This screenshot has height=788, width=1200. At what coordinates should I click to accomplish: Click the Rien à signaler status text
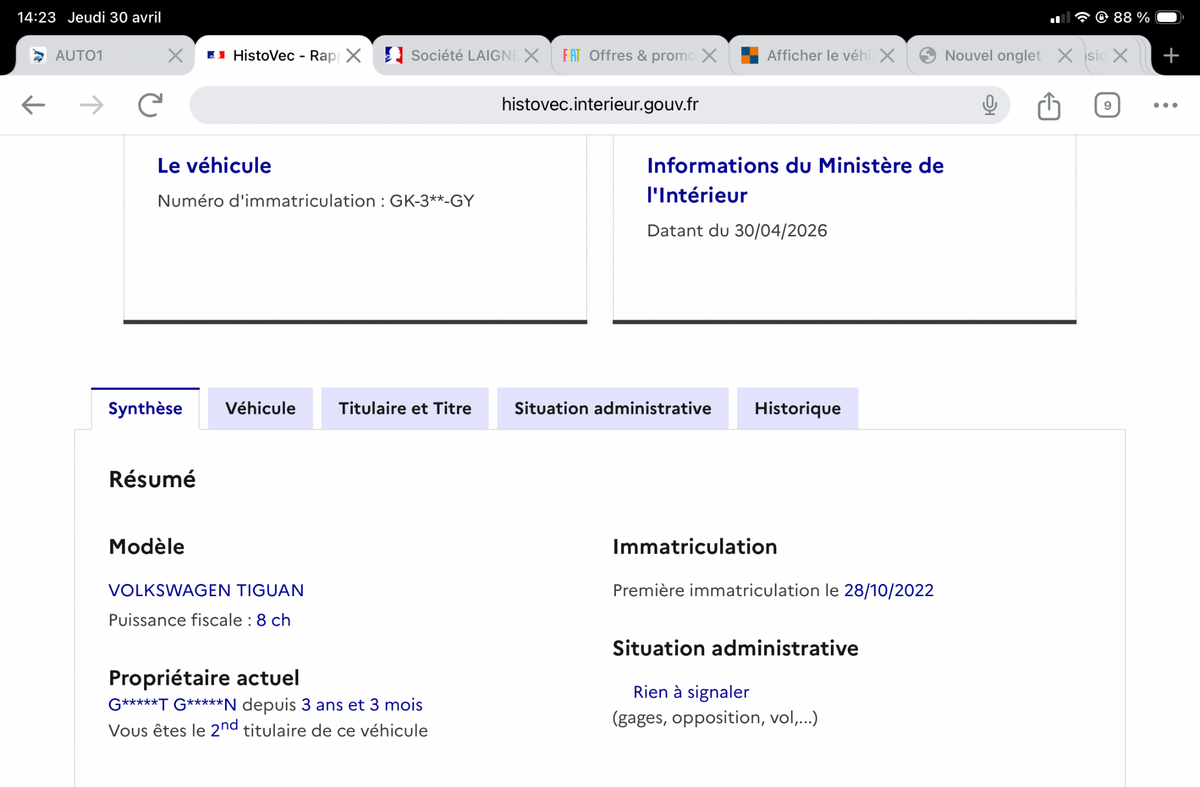pos(691,692)
